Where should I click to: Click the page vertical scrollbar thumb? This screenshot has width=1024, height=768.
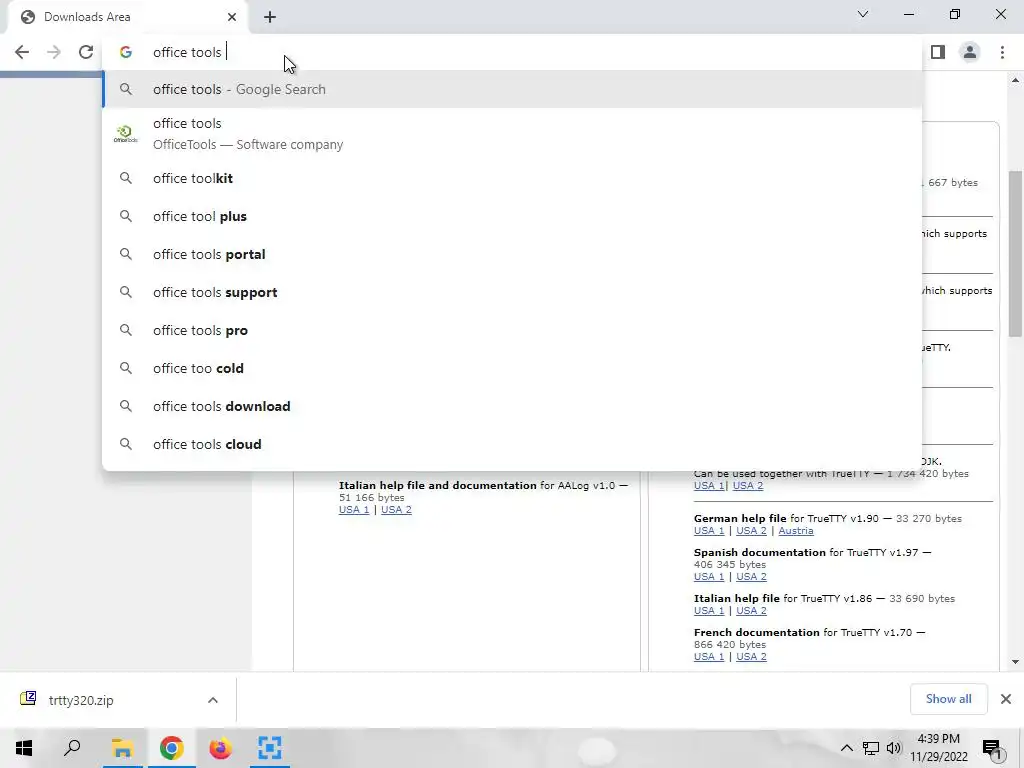pyautogui.click(x=1016, y=253)
